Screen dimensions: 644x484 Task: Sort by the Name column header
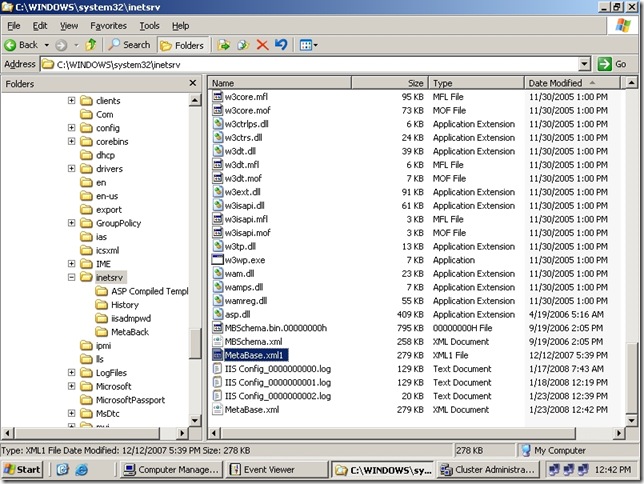280,83
